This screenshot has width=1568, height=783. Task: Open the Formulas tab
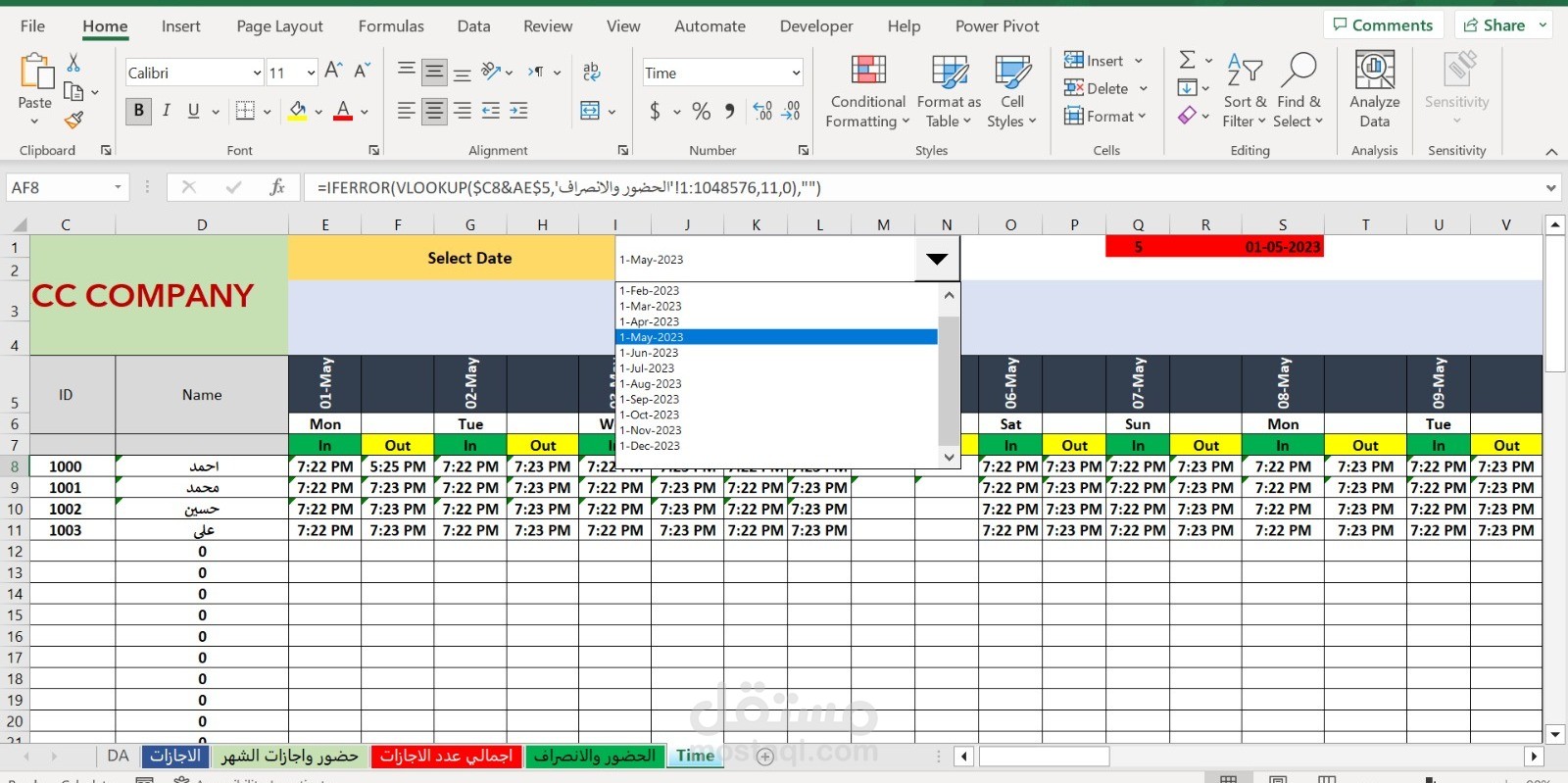[x=391, y=26]
